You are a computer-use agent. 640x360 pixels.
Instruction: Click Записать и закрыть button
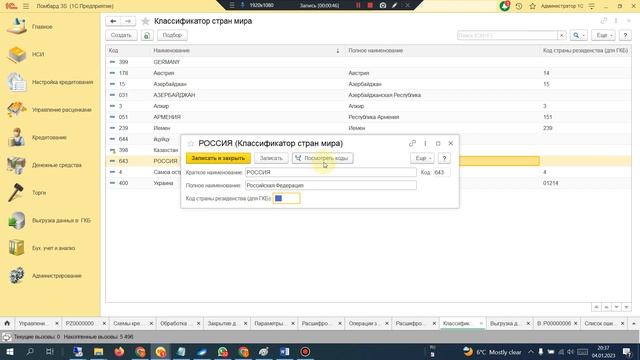click(218, 158)
